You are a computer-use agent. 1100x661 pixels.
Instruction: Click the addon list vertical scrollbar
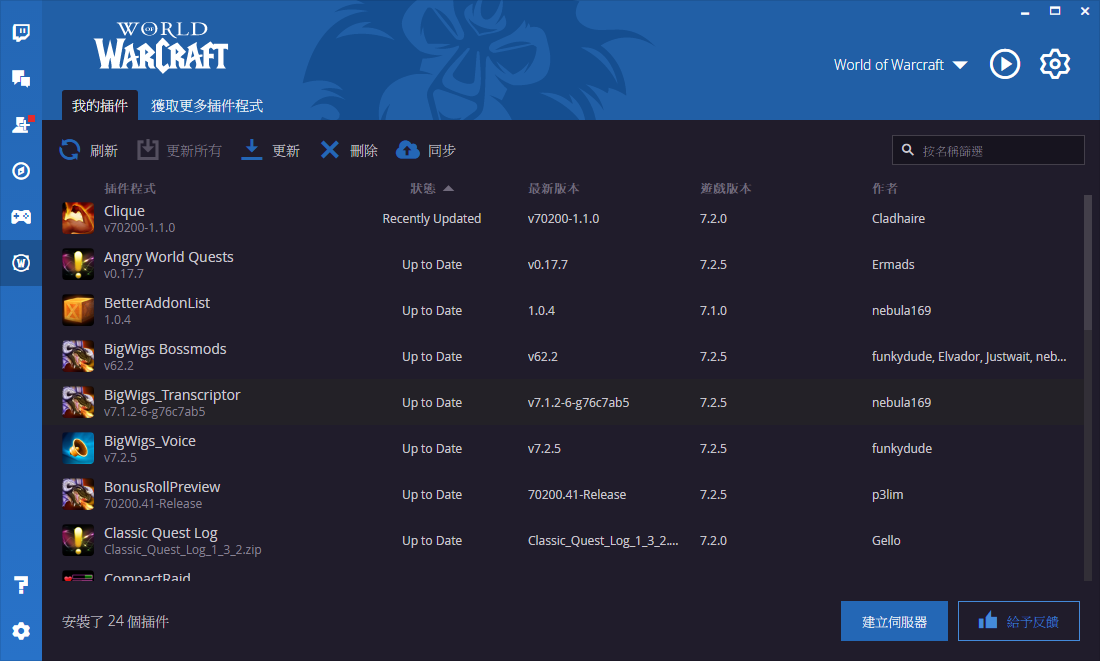1087,260
